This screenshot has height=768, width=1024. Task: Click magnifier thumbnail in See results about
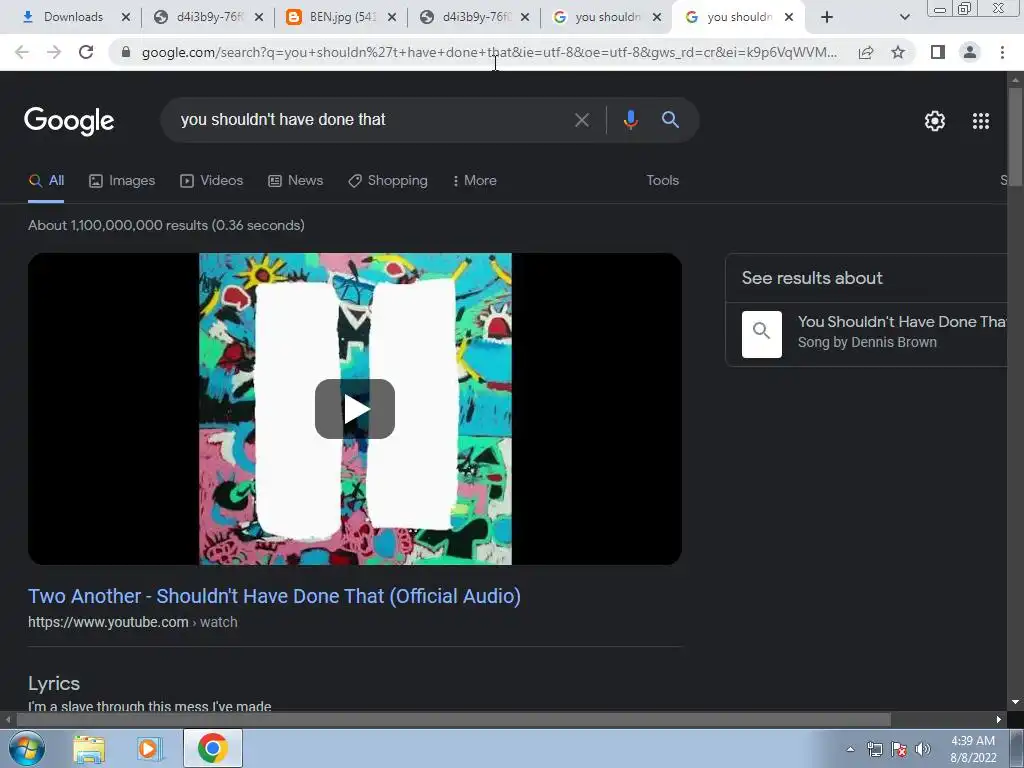tap(761, 334)
